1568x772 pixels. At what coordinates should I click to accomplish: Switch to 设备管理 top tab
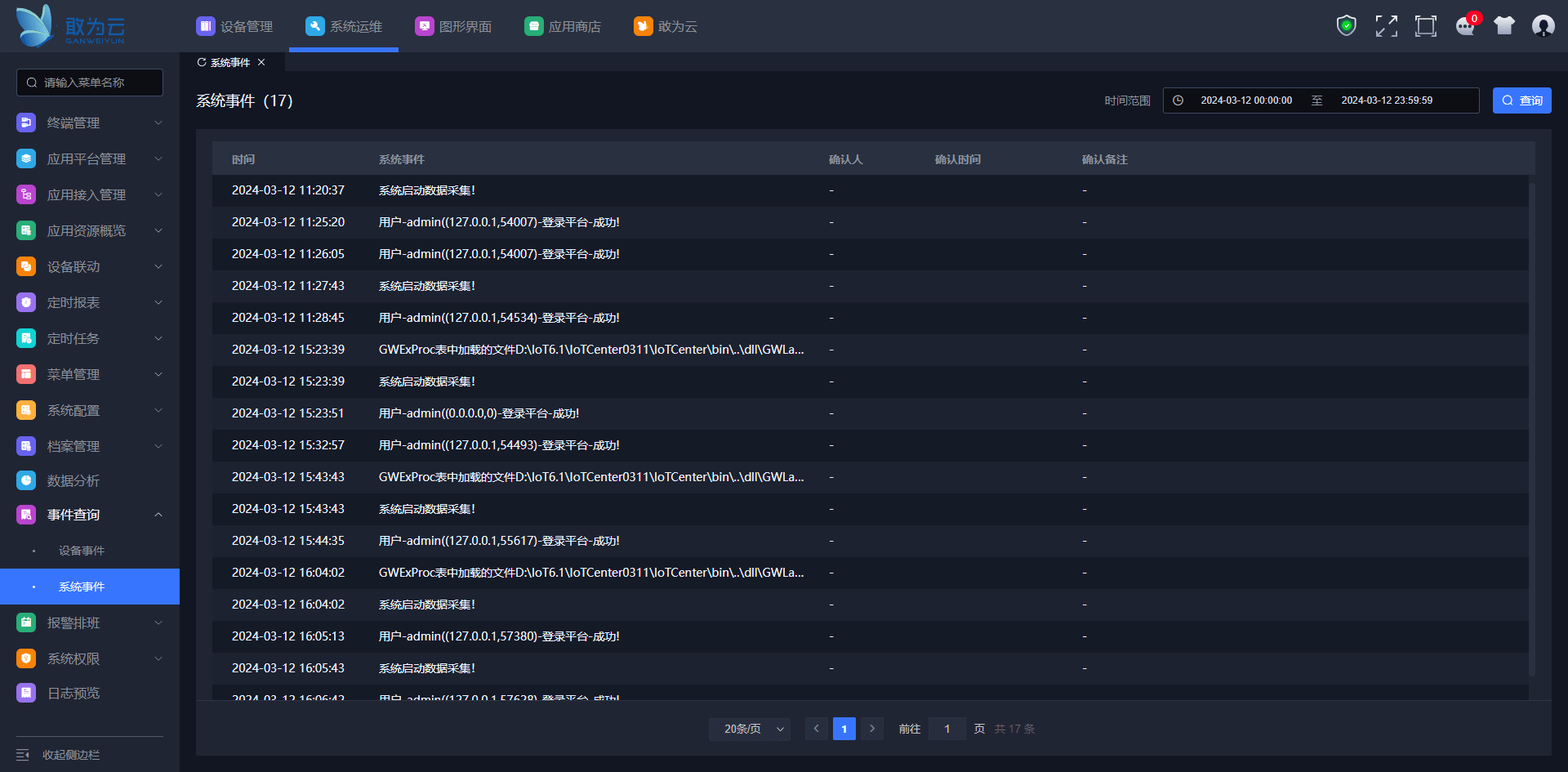235,27
